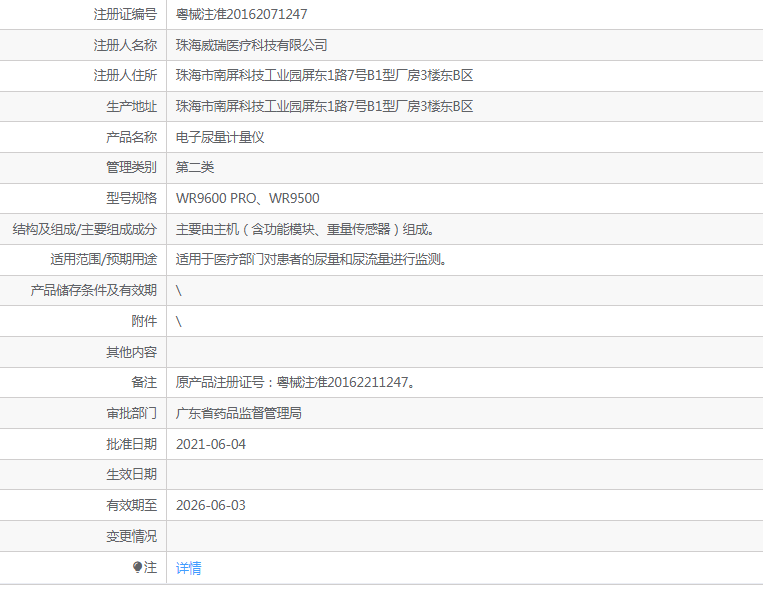Click the 注册证编号 label
The image size is (763, 594).
(125, 14)
